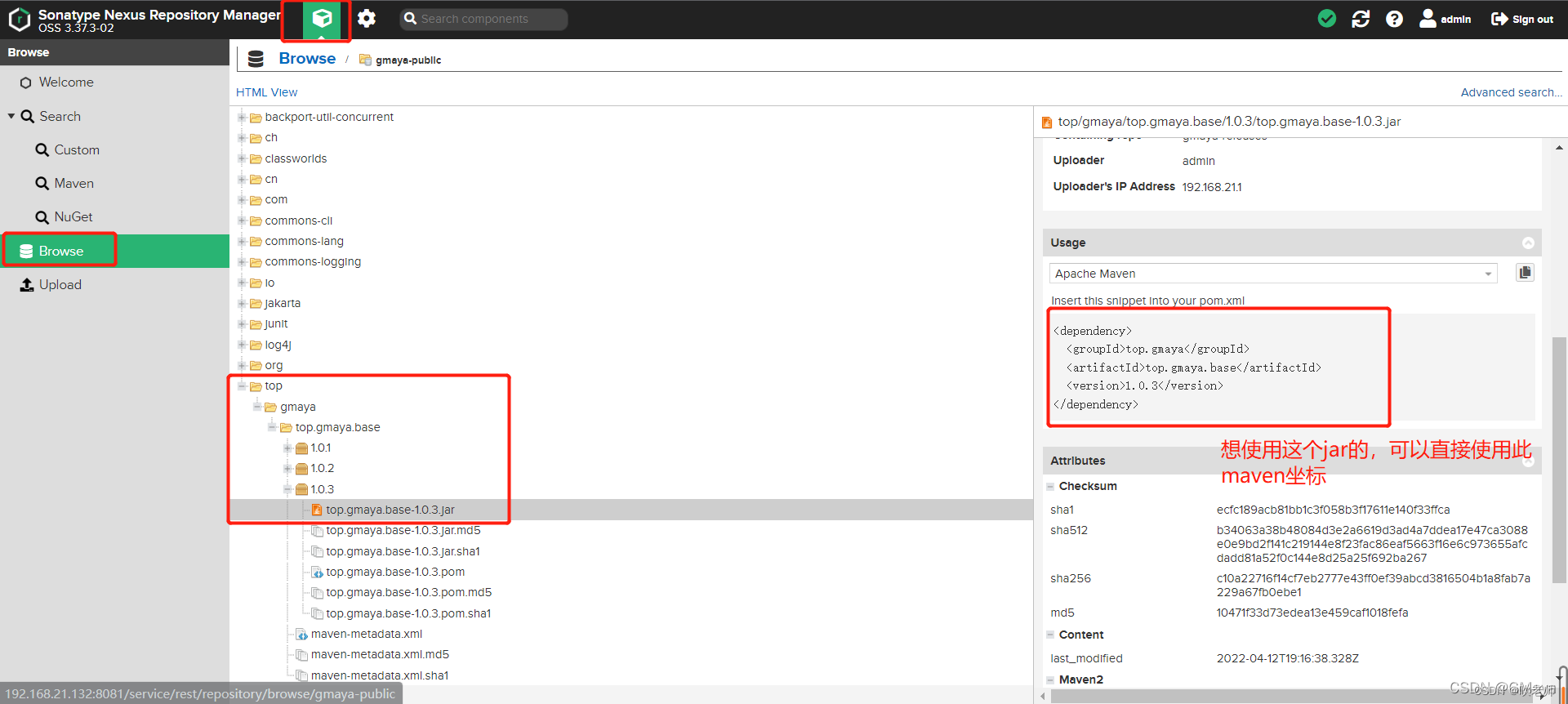This screenshot has height=704, width=1568.
Task: Select the 1.0.3 version package icon
Action: pos(301,489)
